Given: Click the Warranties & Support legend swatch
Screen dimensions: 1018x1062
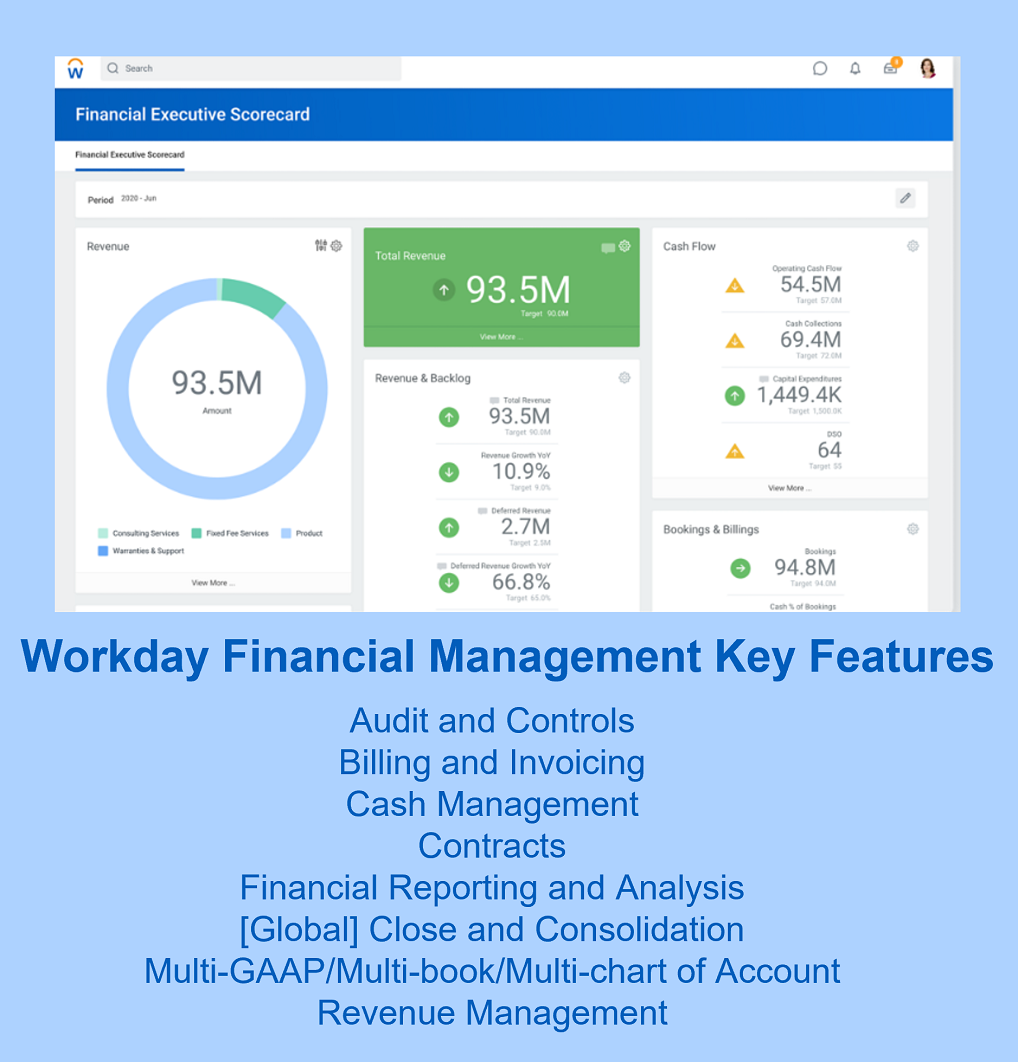Looking at the screenshot, I should (103, 551).
